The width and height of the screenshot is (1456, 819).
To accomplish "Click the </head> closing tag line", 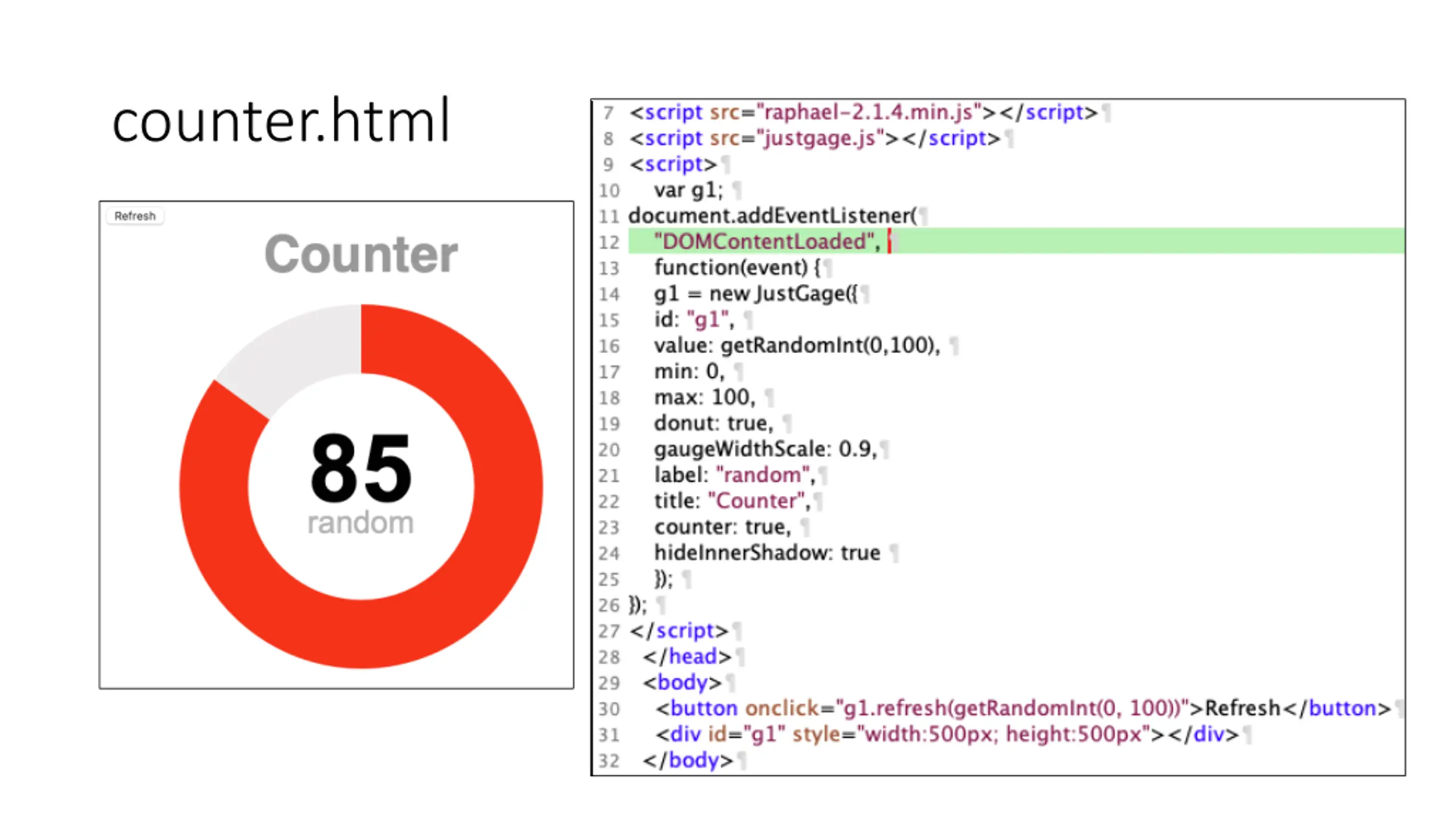I will [x=686, y=656].
